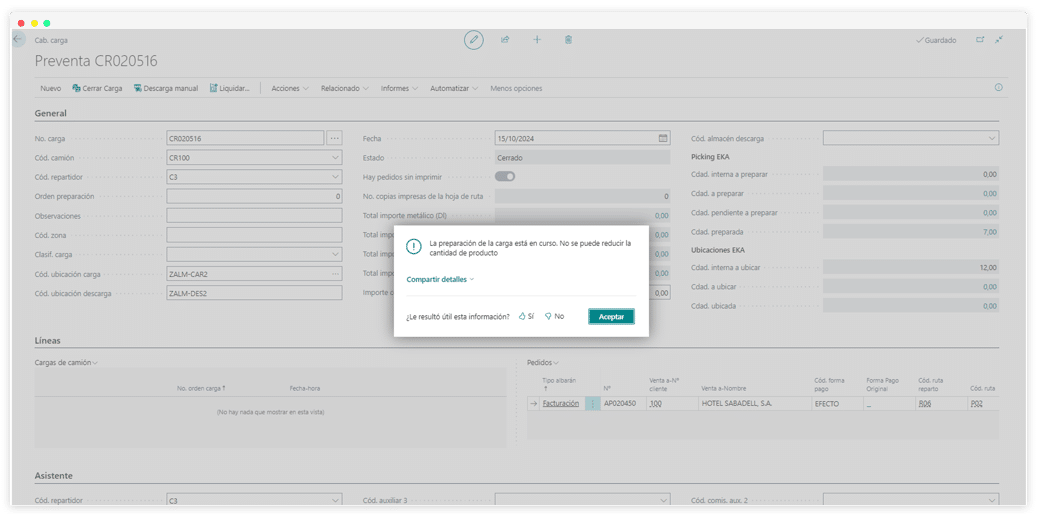This screenshot has width=1045, height=514.
Task: Click the pencil edit icon
Action: pos(474,40)
